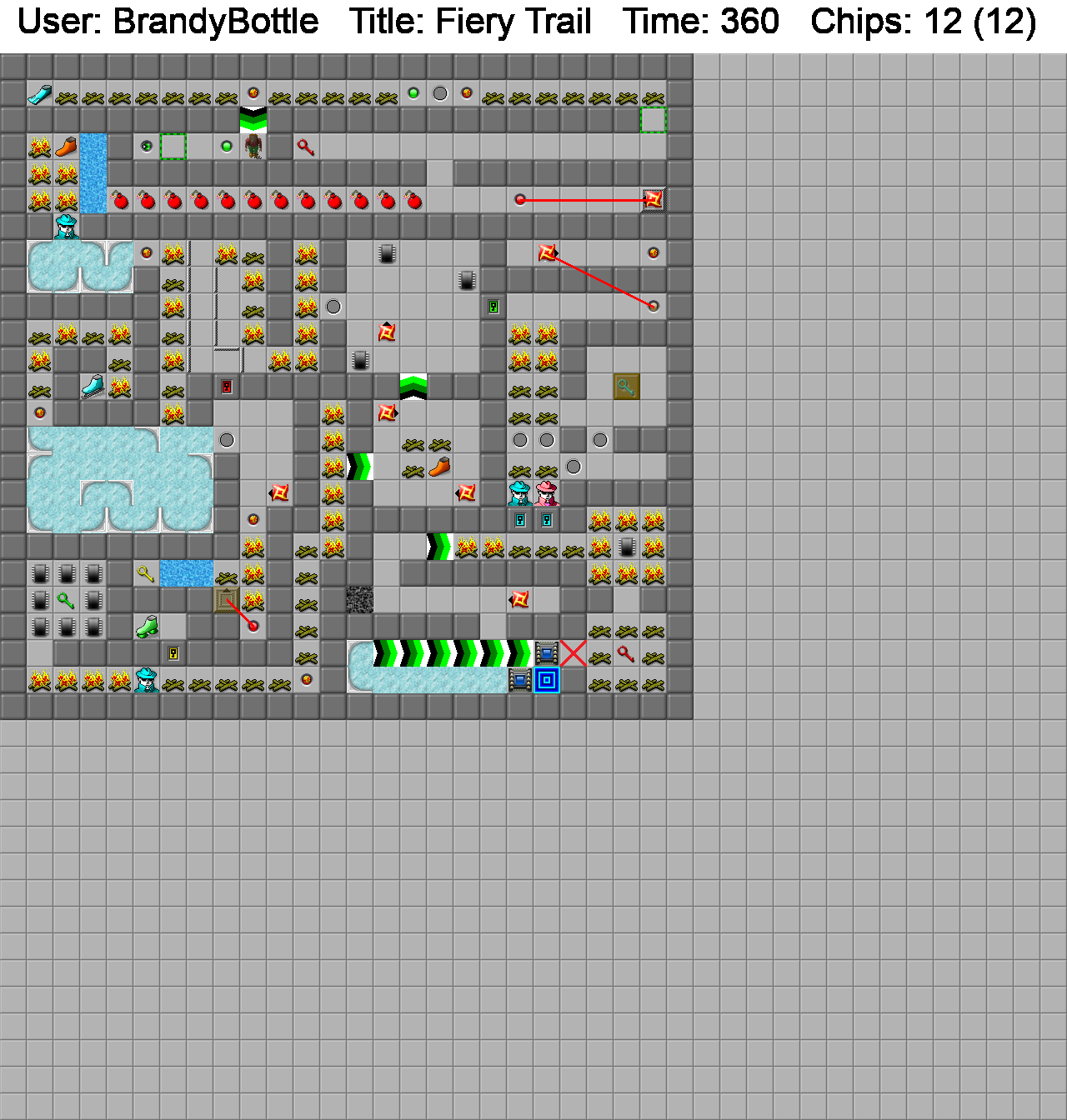
Task: Click the gray button right of the large ice pond
Action: tap(227, 440)
